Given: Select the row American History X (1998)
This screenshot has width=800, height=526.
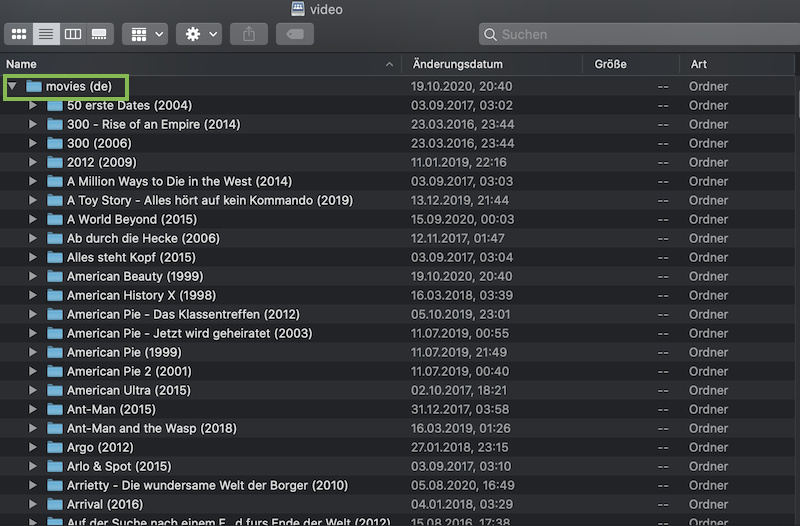Looking at the screenshot, I should pos(397,295).
